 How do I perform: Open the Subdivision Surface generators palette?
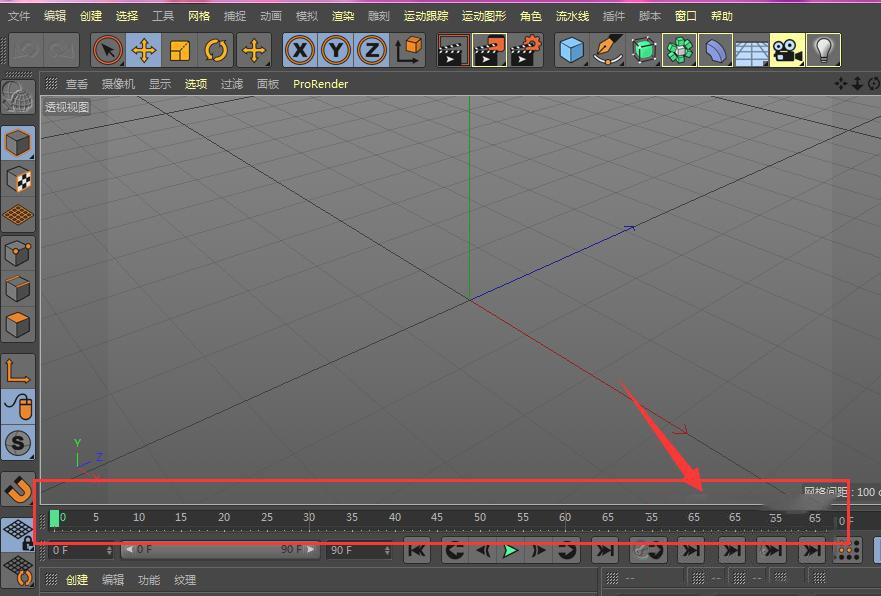[x=643, y=51]
